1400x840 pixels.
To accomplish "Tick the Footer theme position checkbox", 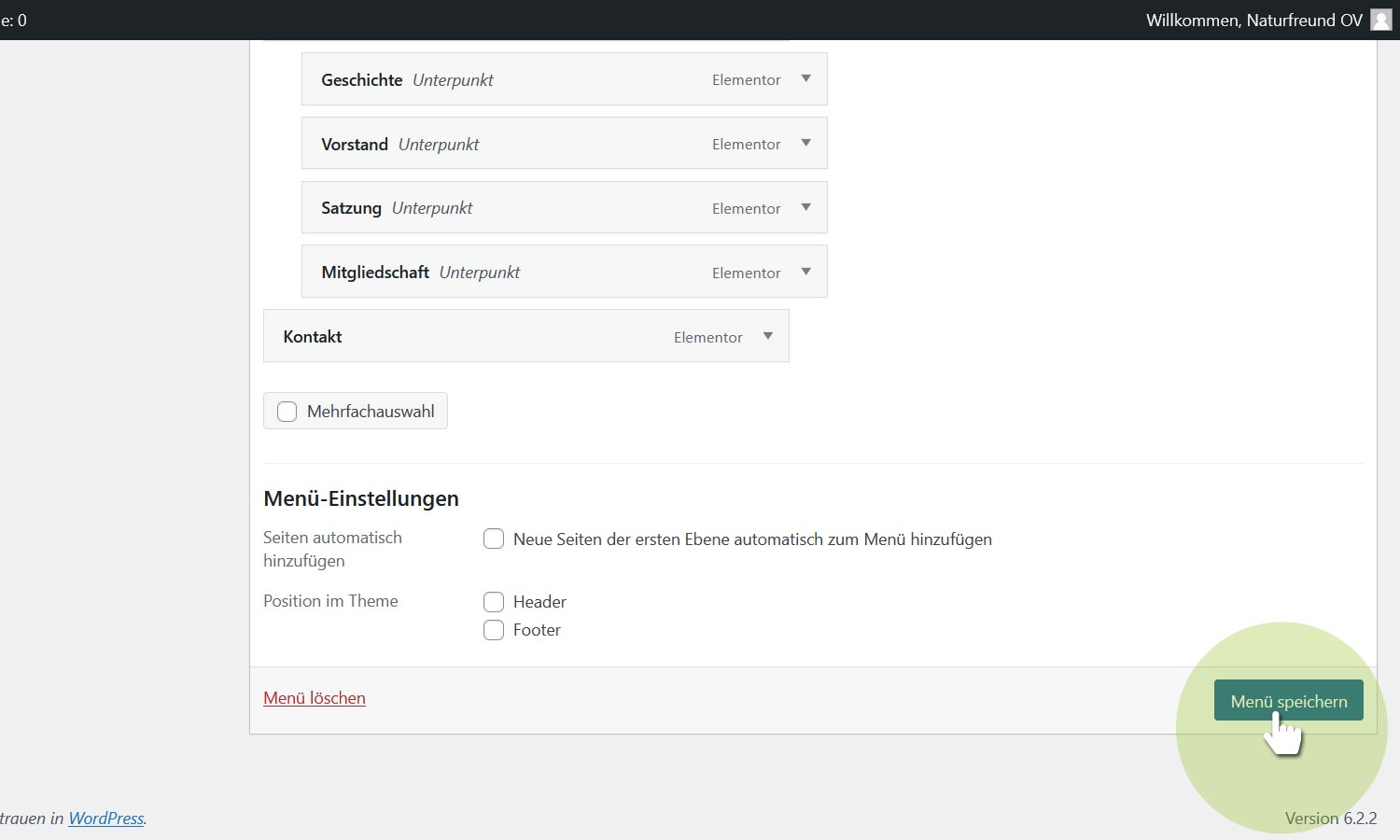I will point(494,630).
